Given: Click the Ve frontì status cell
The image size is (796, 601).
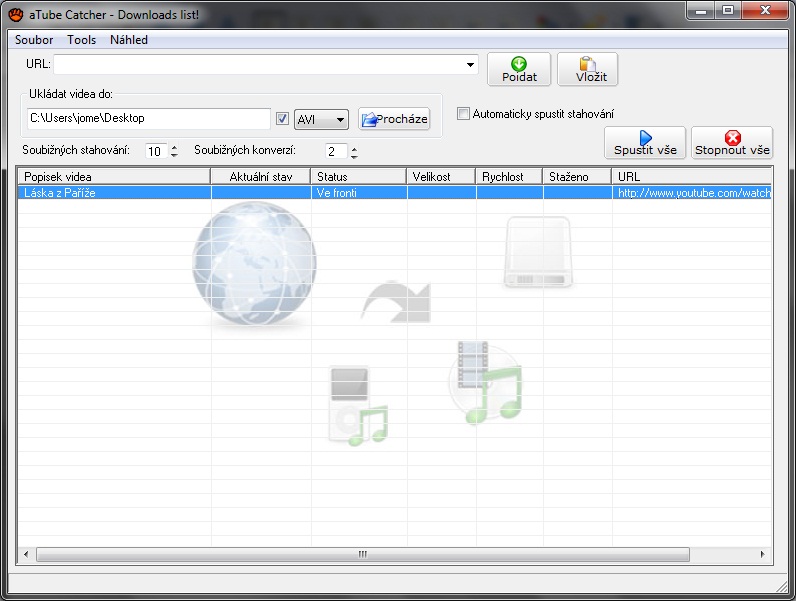Looking at the screenshot, I should pyautogui.click(x=359, y=192).
